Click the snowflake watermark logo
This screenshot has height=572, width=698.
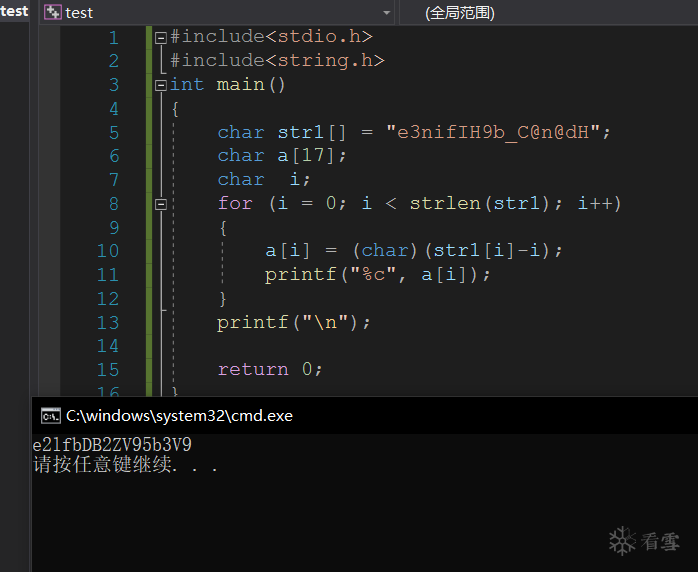tap(623, 542)
